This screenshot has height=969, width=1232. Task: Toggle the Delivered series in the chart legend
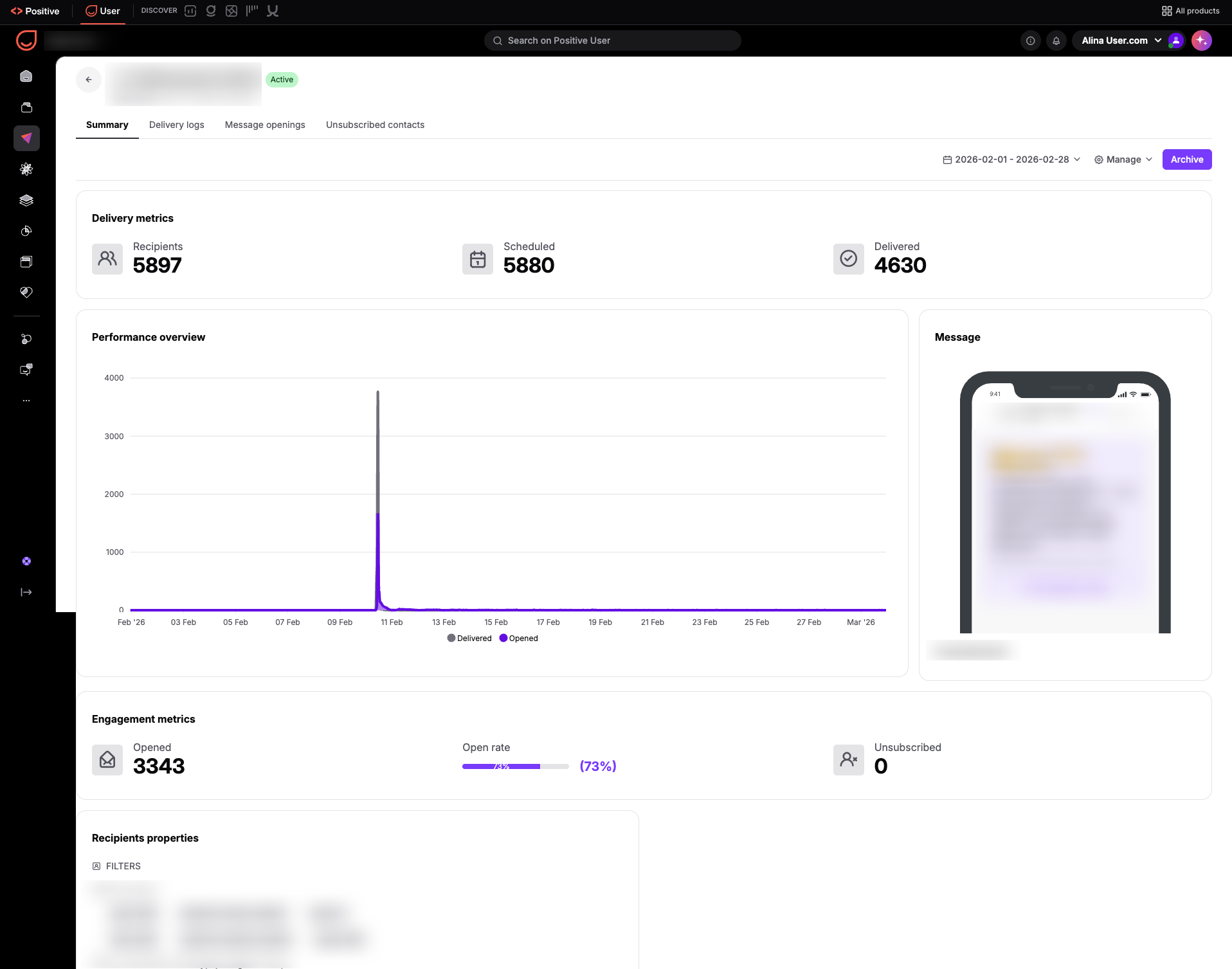tap(469, 638)
